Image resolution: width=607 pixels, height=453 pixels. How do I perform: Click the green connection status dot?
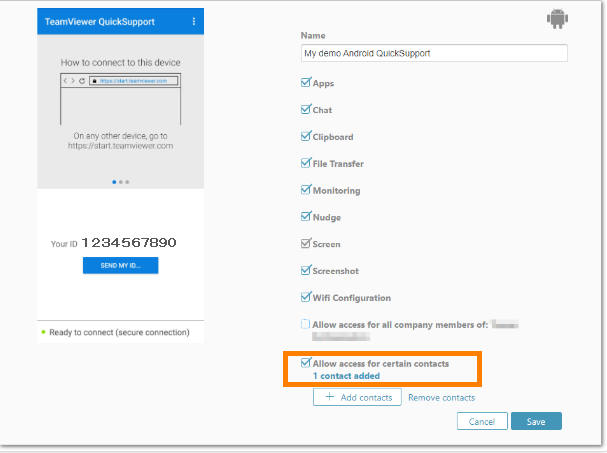[x=44, y=331]
